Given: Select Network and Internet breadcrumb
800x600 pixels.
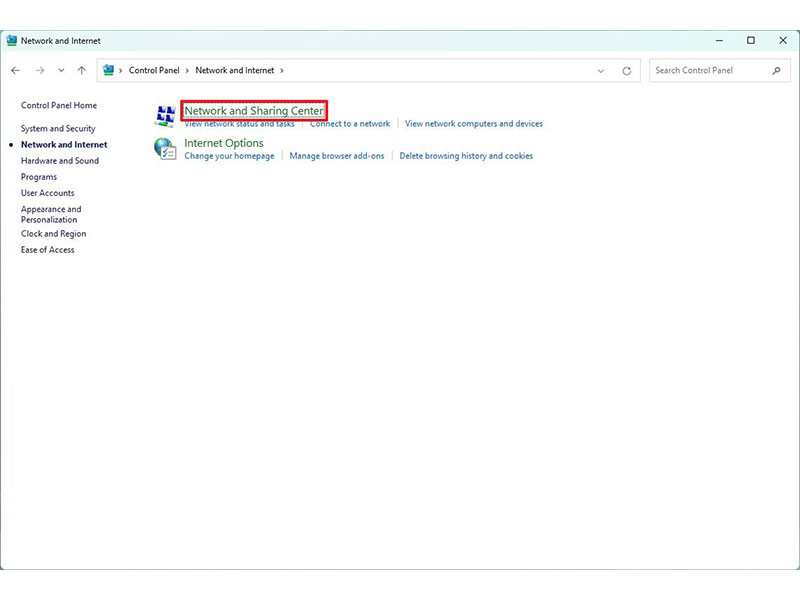Looking at the screenshot, I should click(x=235, y=70).
